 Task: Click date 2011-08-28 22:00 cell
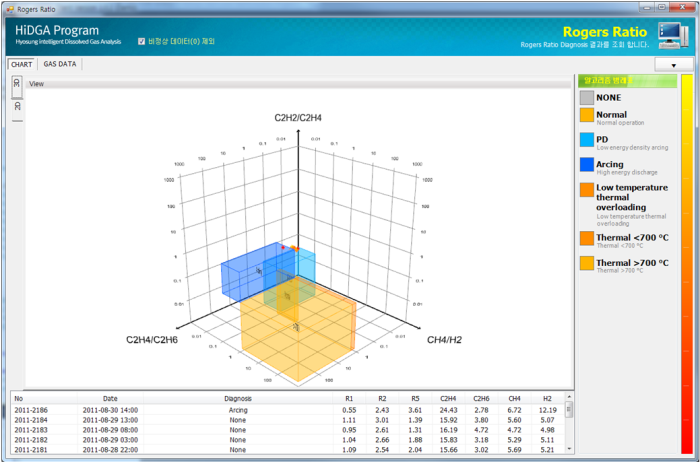coord(110,450)
